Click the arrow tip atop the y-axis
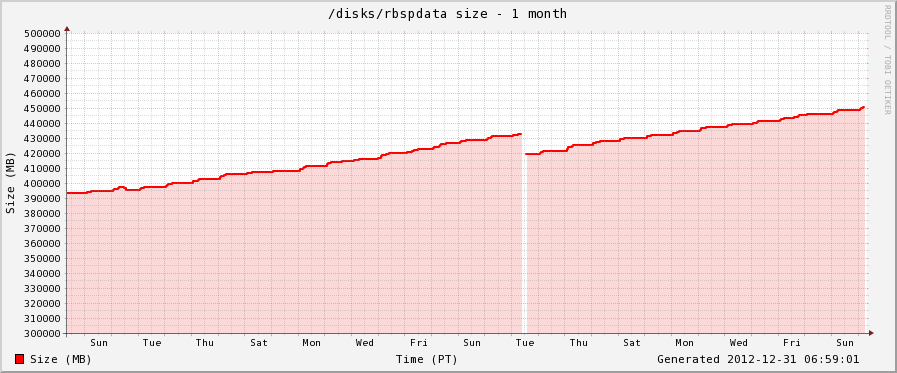 click(x=67, y=27)
